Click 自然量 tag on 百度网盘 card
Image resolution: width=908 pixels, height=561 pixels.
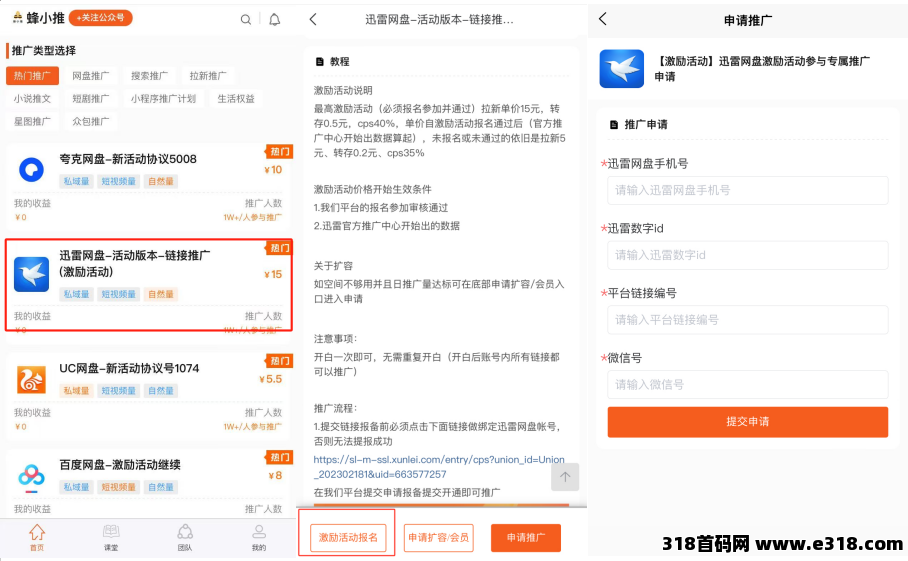160,487
